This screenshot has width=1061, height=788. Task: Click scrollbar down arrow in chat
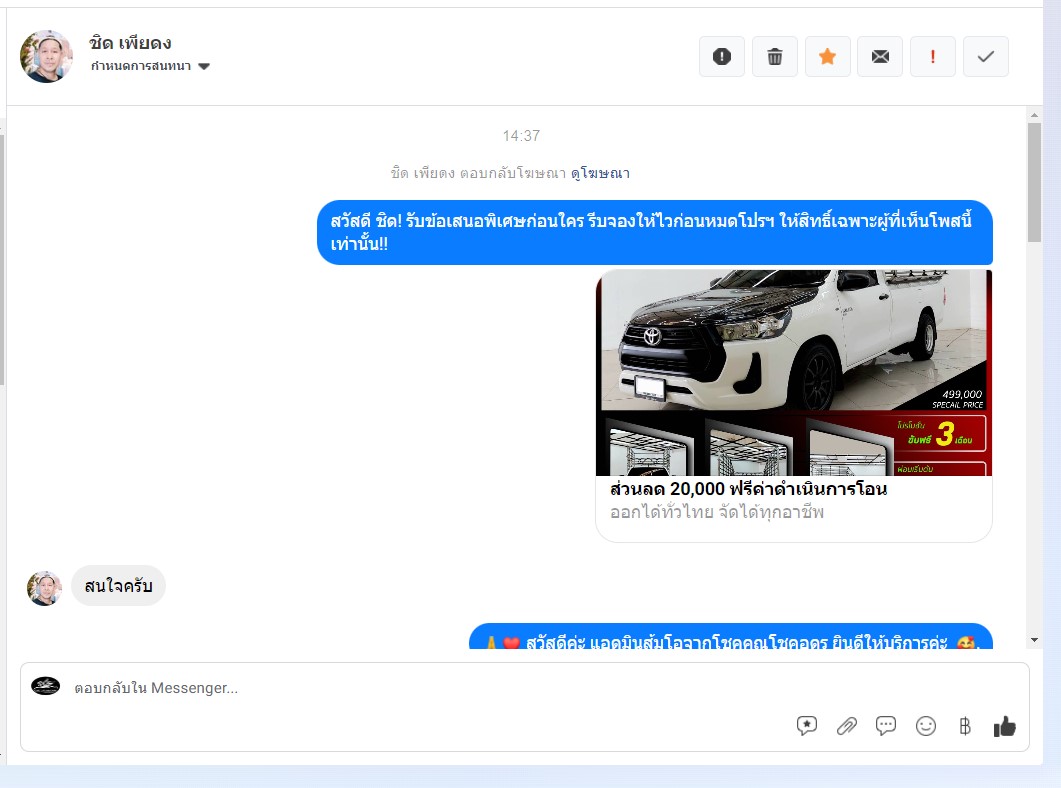pyautogui.click(x=1034, y=640)
